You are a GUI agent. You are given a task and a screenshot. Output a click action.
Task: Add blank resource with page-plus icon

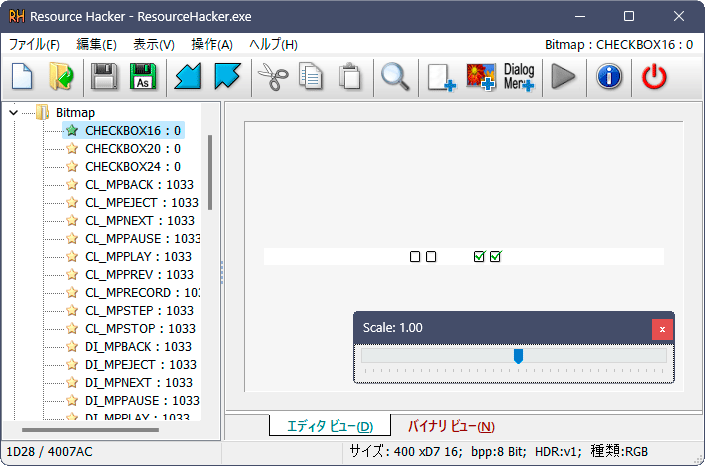pyautogui.click(x=441, y=77)
